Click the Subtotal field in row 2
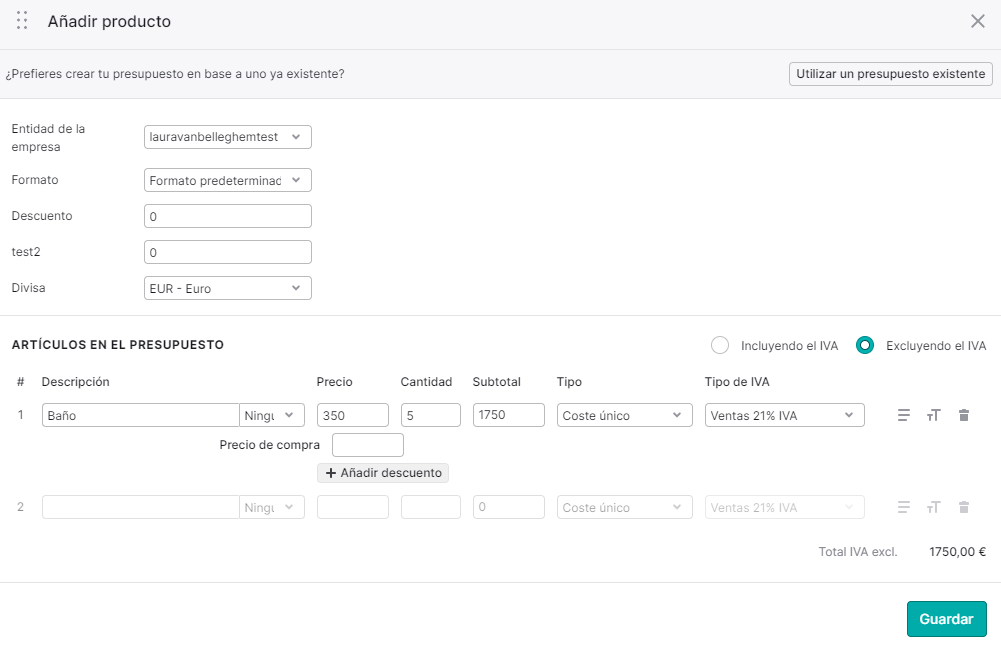The image size is (1001, 649). click(x=509, y=507)
